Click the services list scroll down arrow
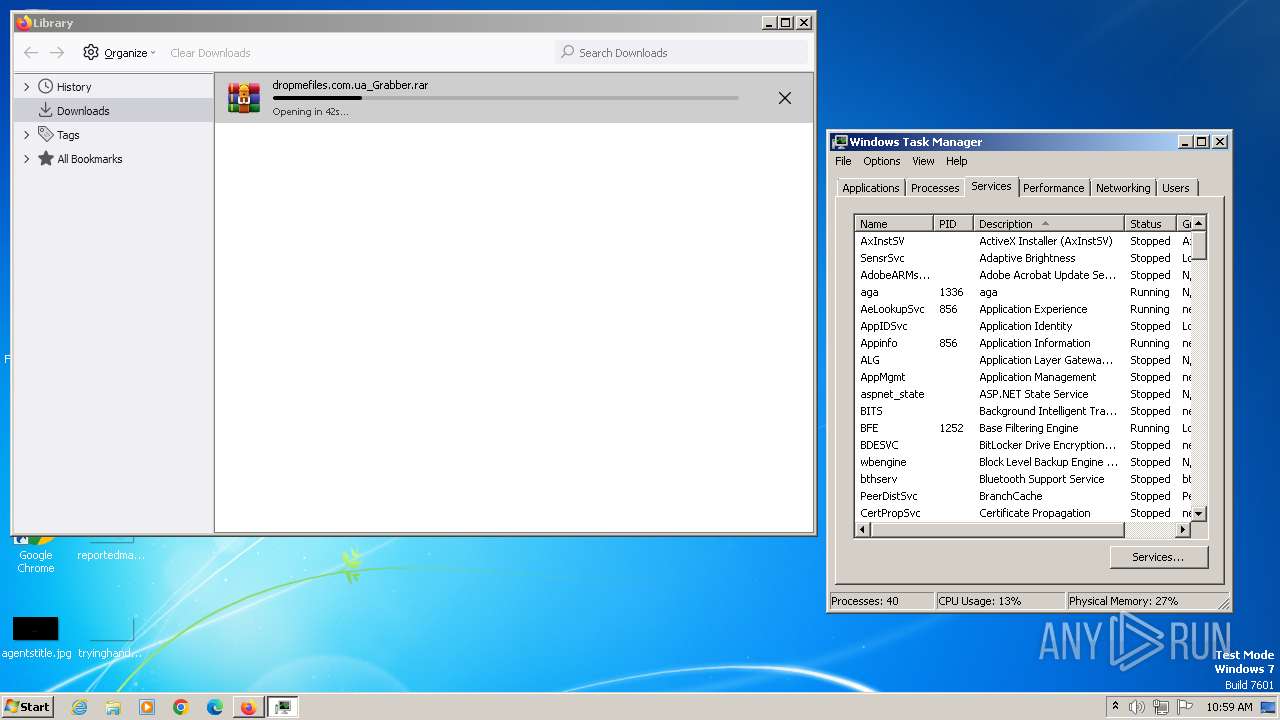The width and height of the screenshot is (1280, 720). point(1199,514)
